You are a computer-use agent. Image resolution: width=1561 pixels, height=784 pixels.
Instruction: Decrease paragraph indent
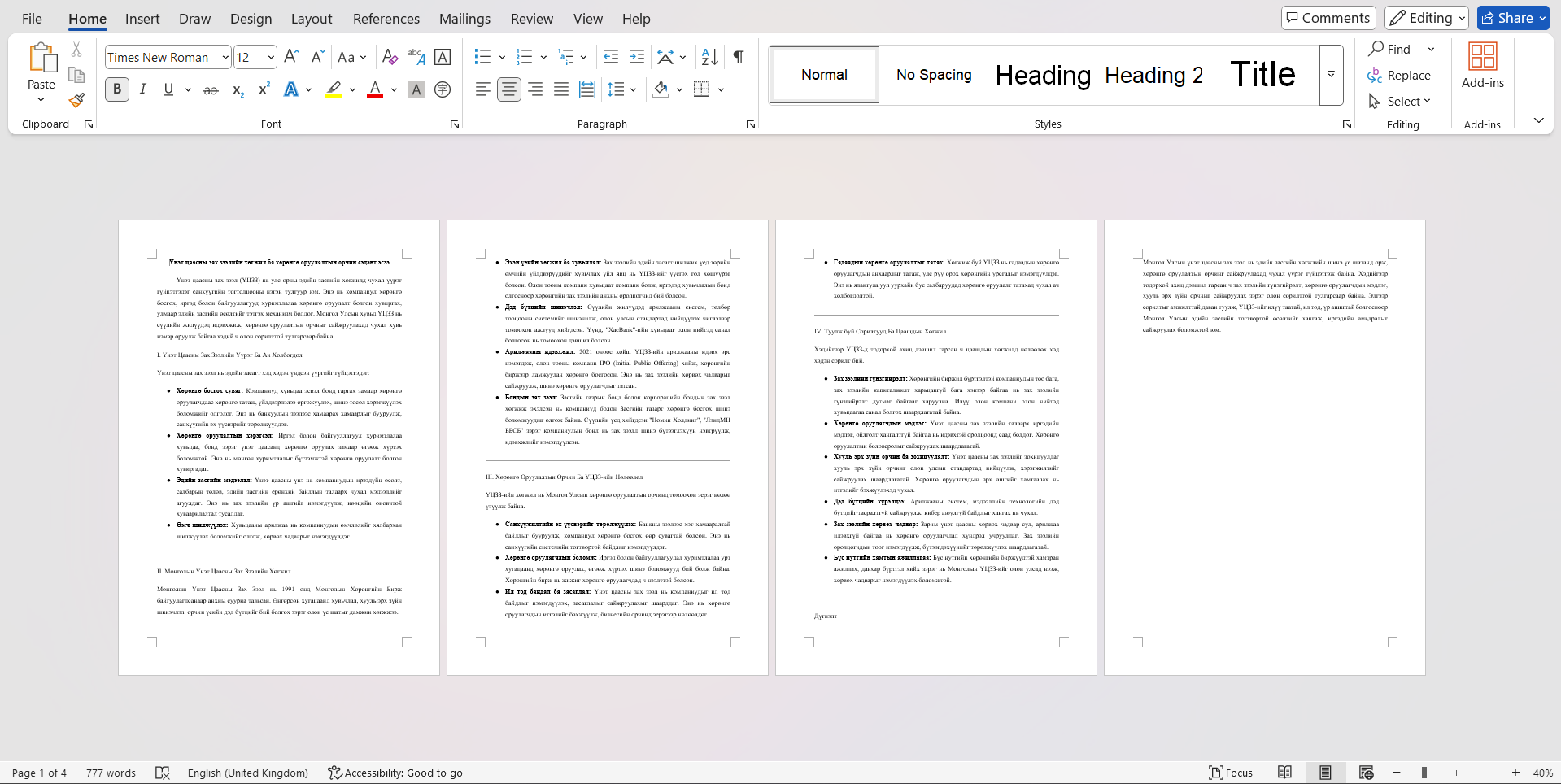pos(611,57)
